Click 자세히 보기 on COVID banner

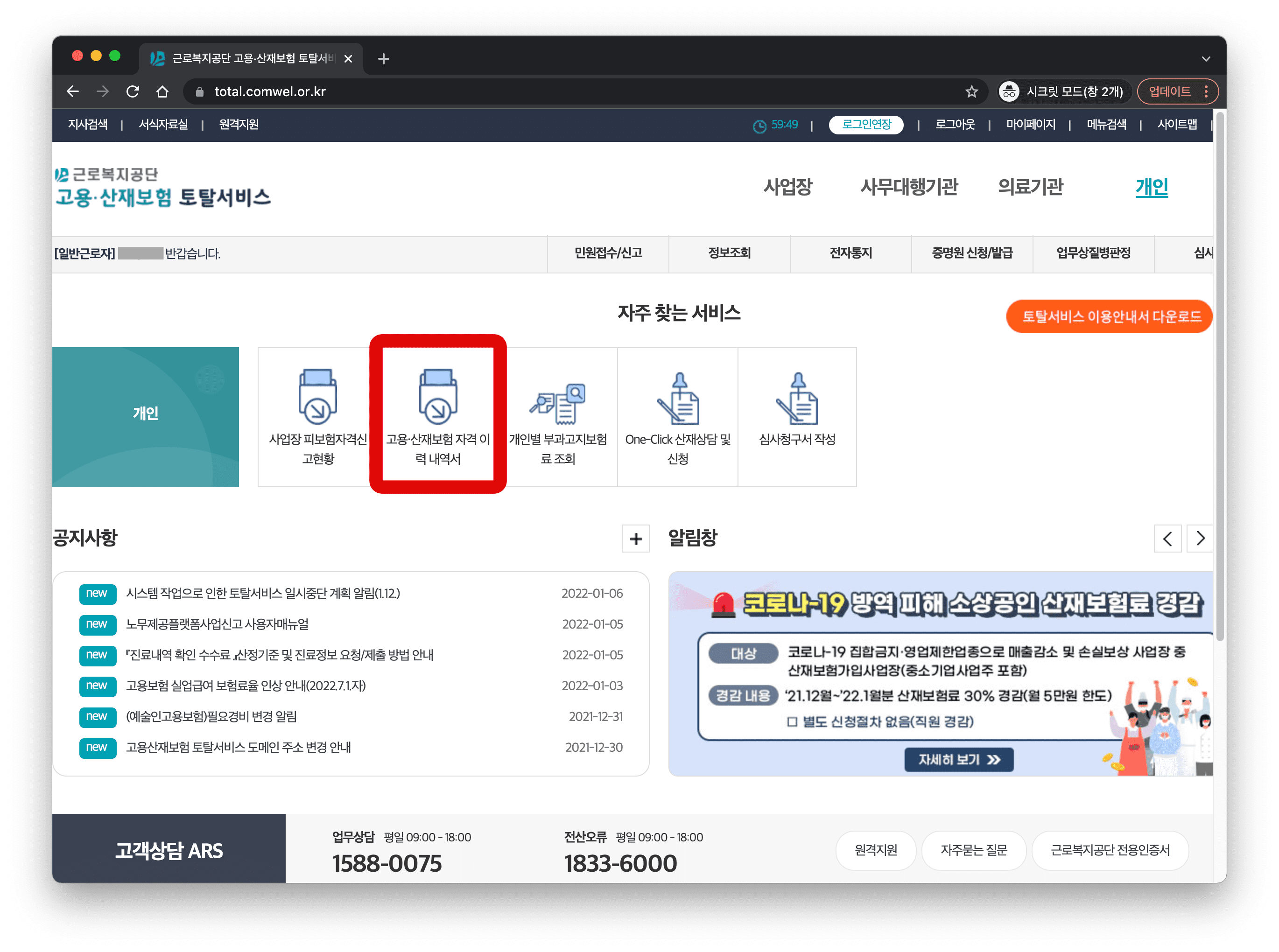click(x=958, y=760)
